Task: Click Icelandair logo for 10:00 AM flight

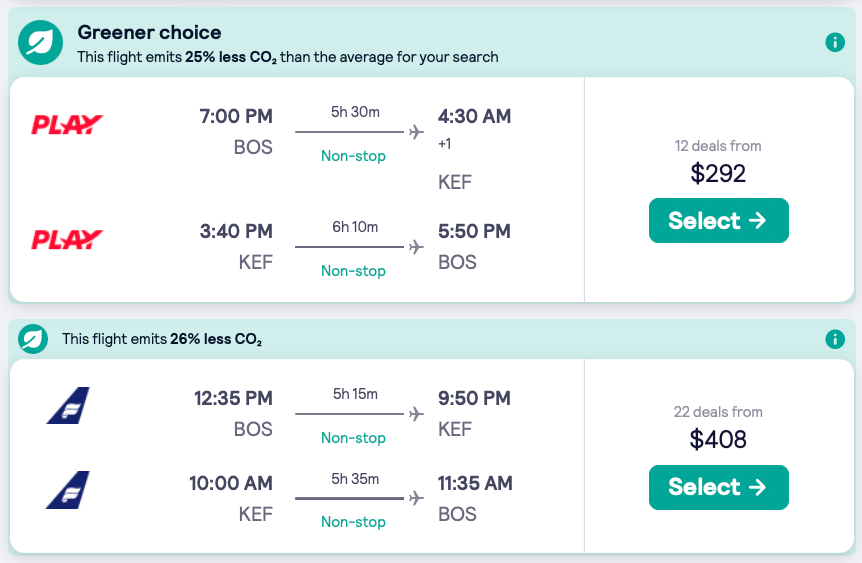Action: 68,490
